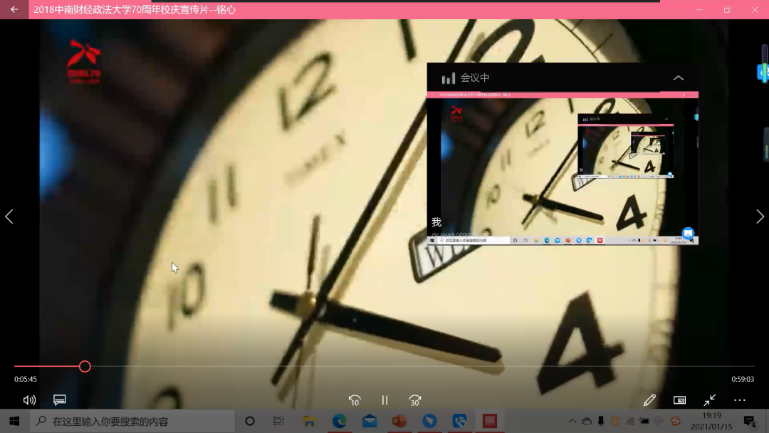Pause the video playback

click(x=384, y=400)
